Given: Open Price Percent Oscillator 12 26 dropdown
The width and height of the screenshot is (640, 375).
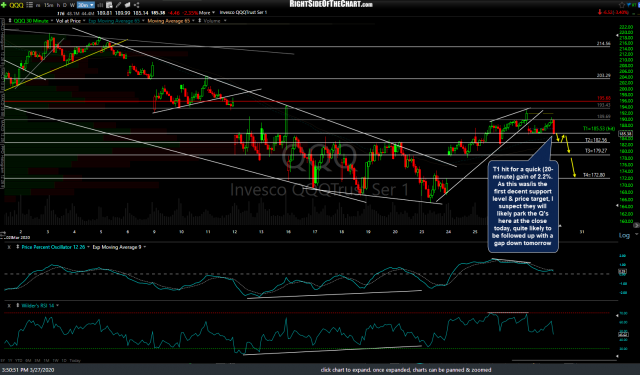Looking at the screenshot, I should click(x=88, y=247).
